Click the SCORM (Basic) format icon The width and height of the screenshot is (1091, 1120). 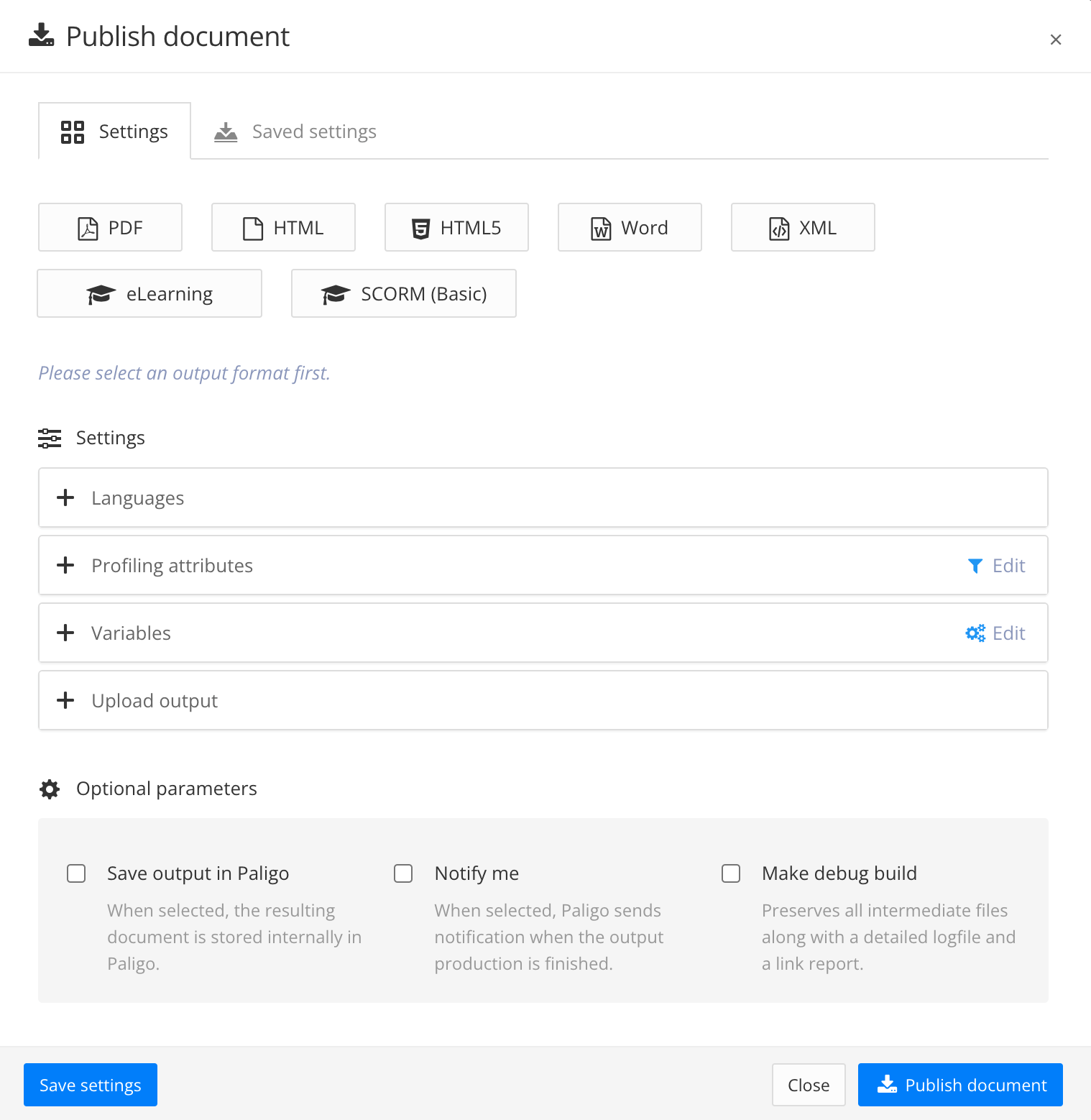[x=335, y=293]
